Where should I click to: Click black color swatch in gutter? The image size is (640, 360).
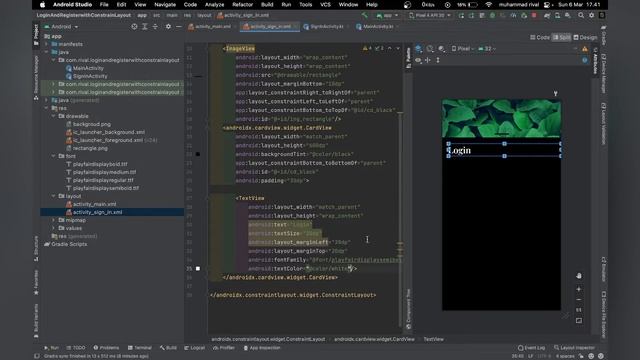[x=198, y=154]
